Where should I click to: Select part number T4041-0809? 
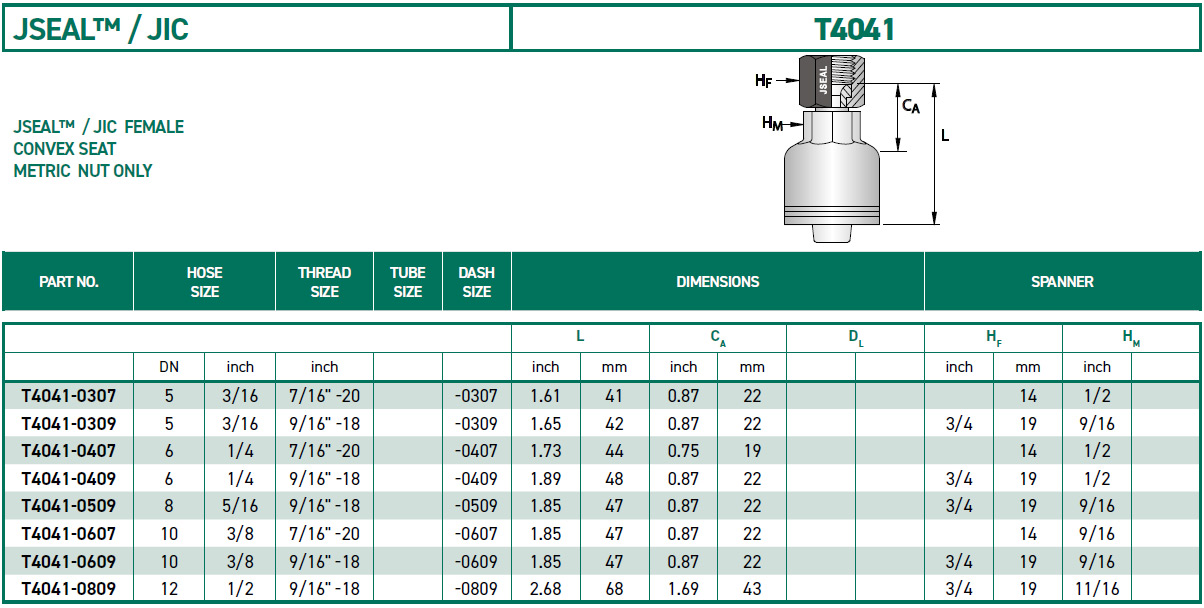click(x=69, y=589)
